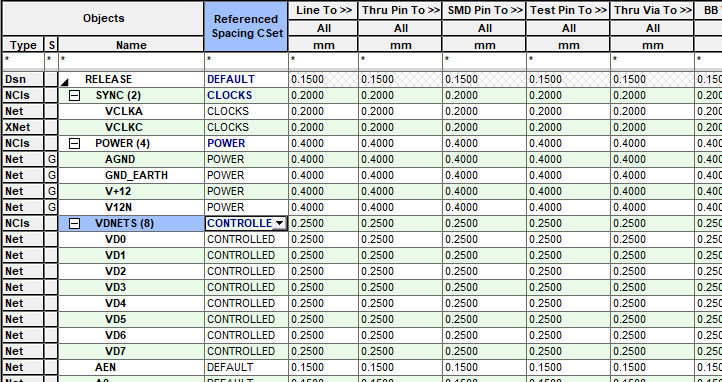Click the Line To value 0.2000 for SYNC

coord(323,96)
